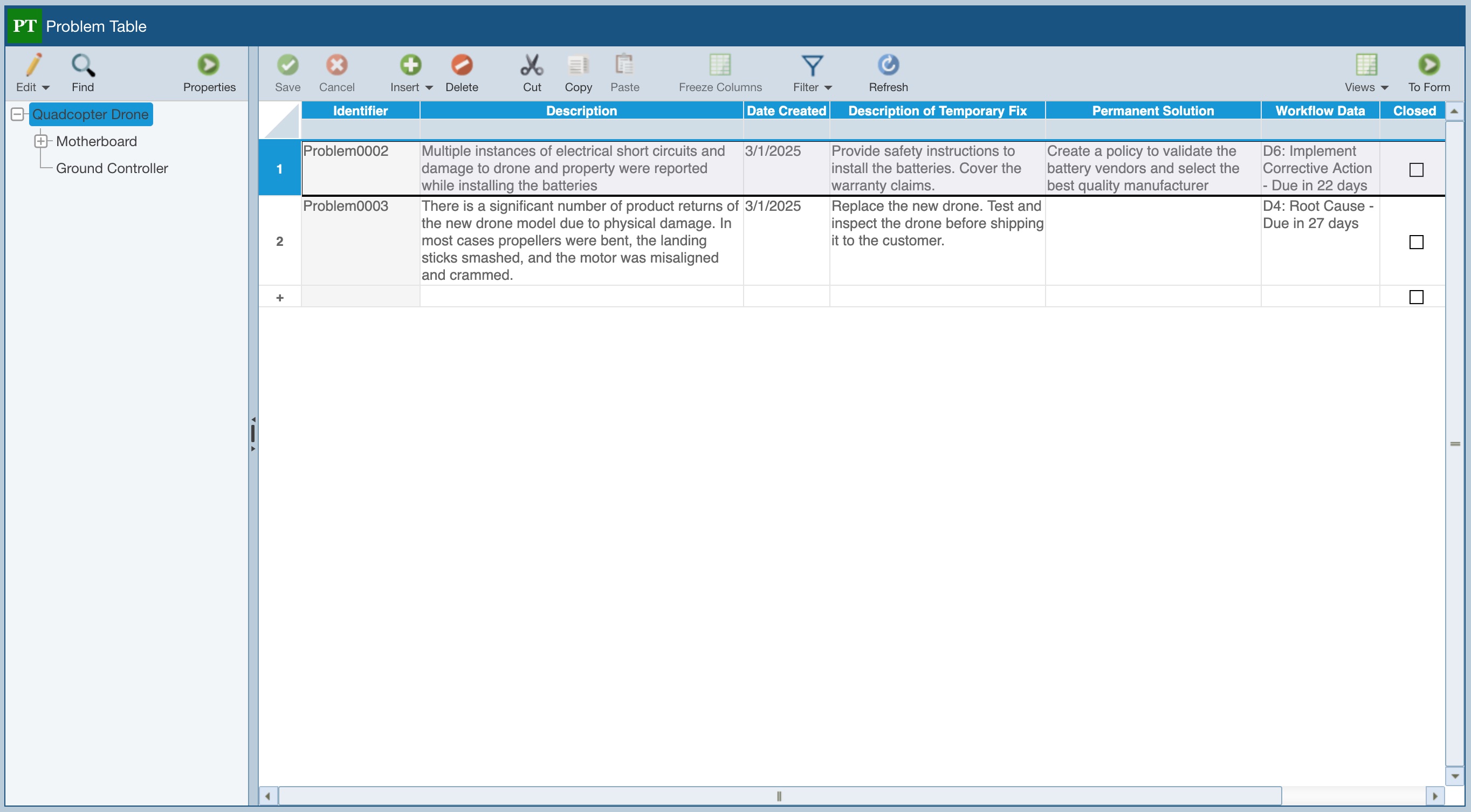Click the Insert green plus icon
This screenshot has width=1471, height=812.
410,65
